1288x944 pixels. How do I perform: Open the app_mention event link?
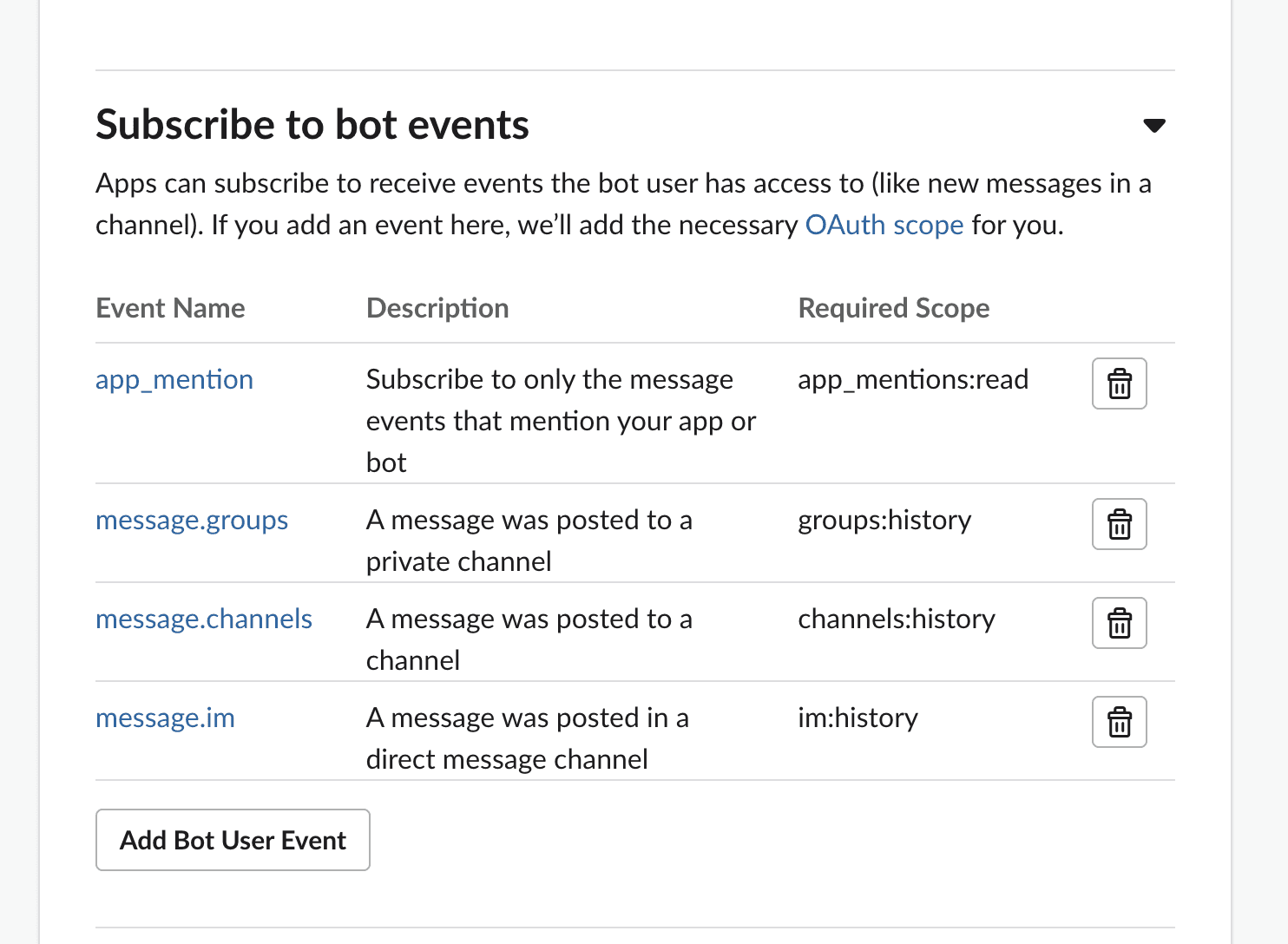174,380
